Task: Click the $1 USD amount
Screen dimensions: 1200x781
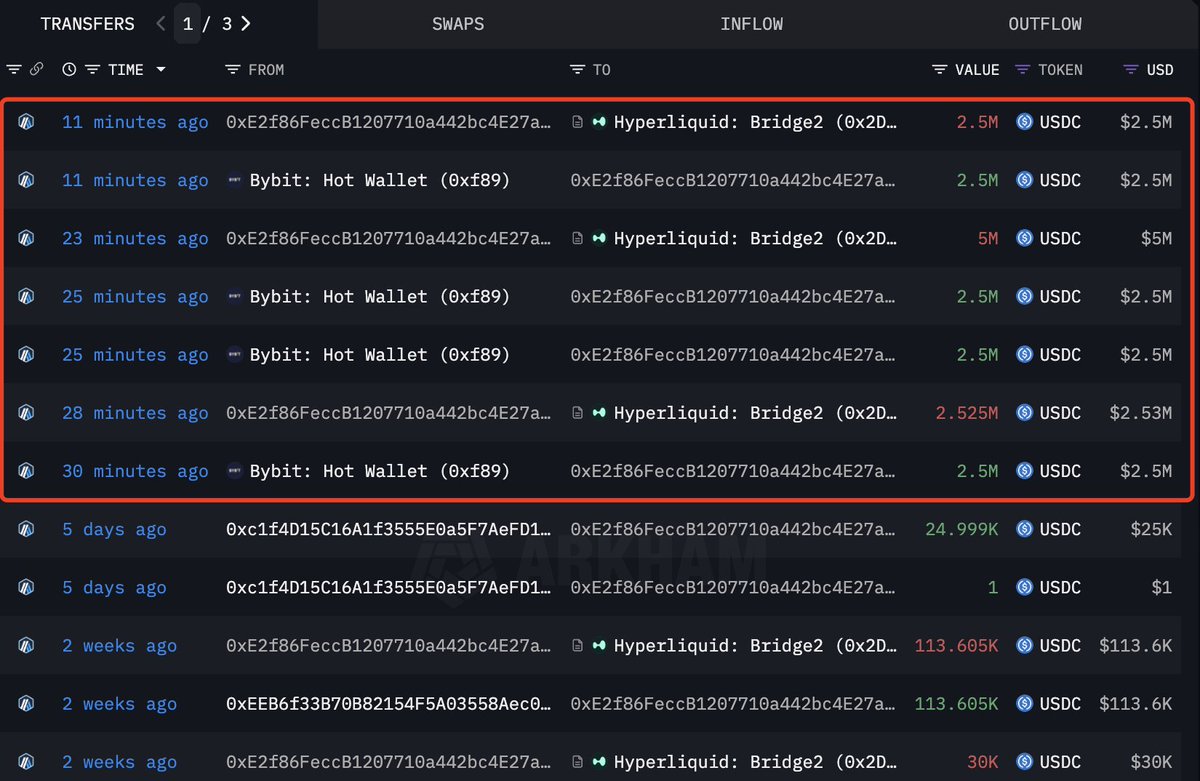Action: pos(1161,588)
